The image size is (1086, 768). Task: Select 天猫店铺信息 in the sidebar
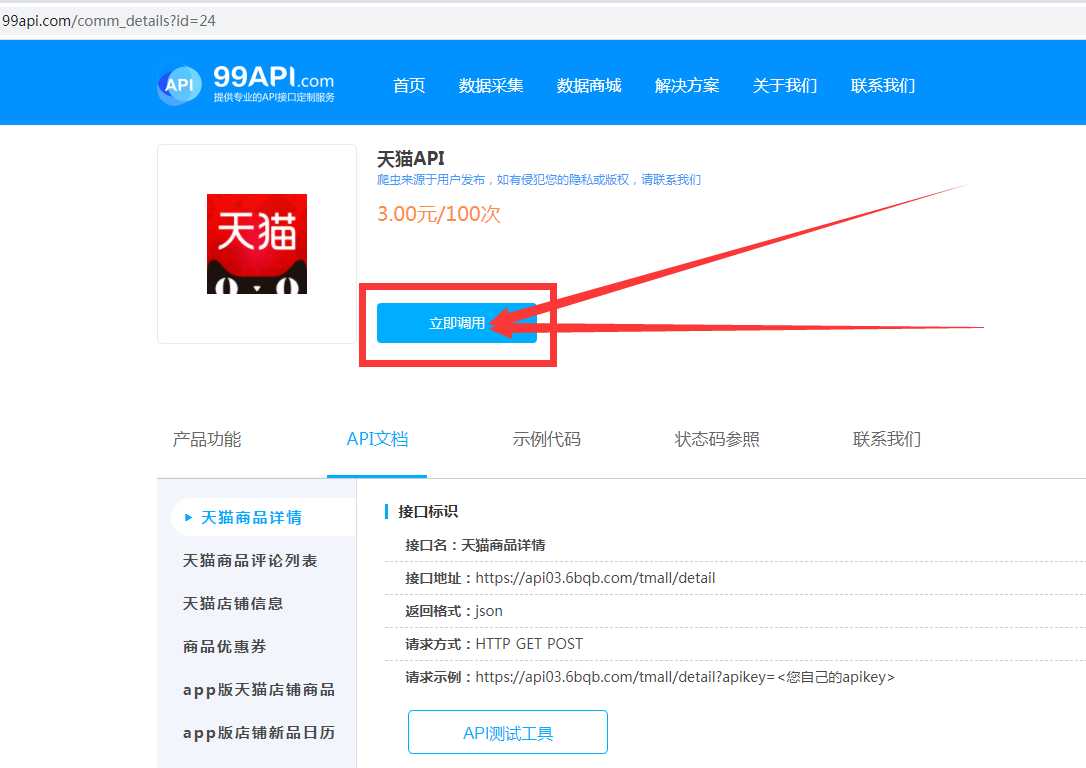(233, 603)
